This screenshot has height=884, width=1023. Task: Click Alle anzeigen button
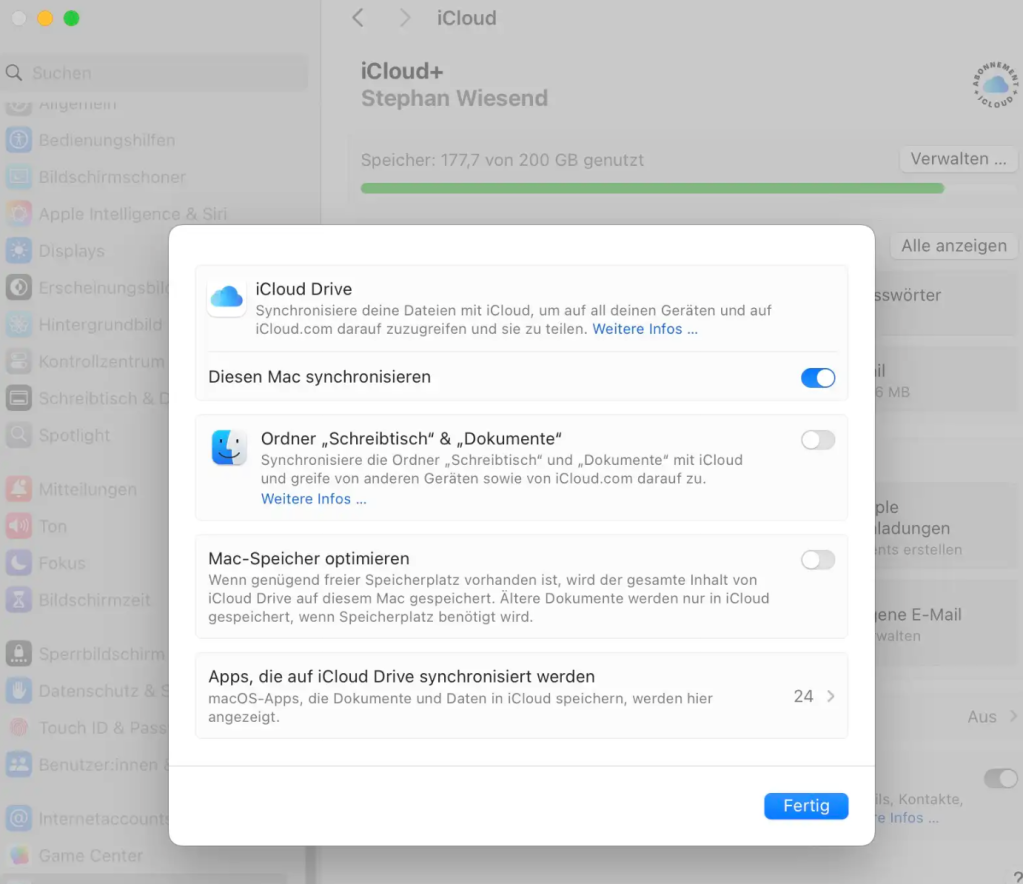pos(953,246)
